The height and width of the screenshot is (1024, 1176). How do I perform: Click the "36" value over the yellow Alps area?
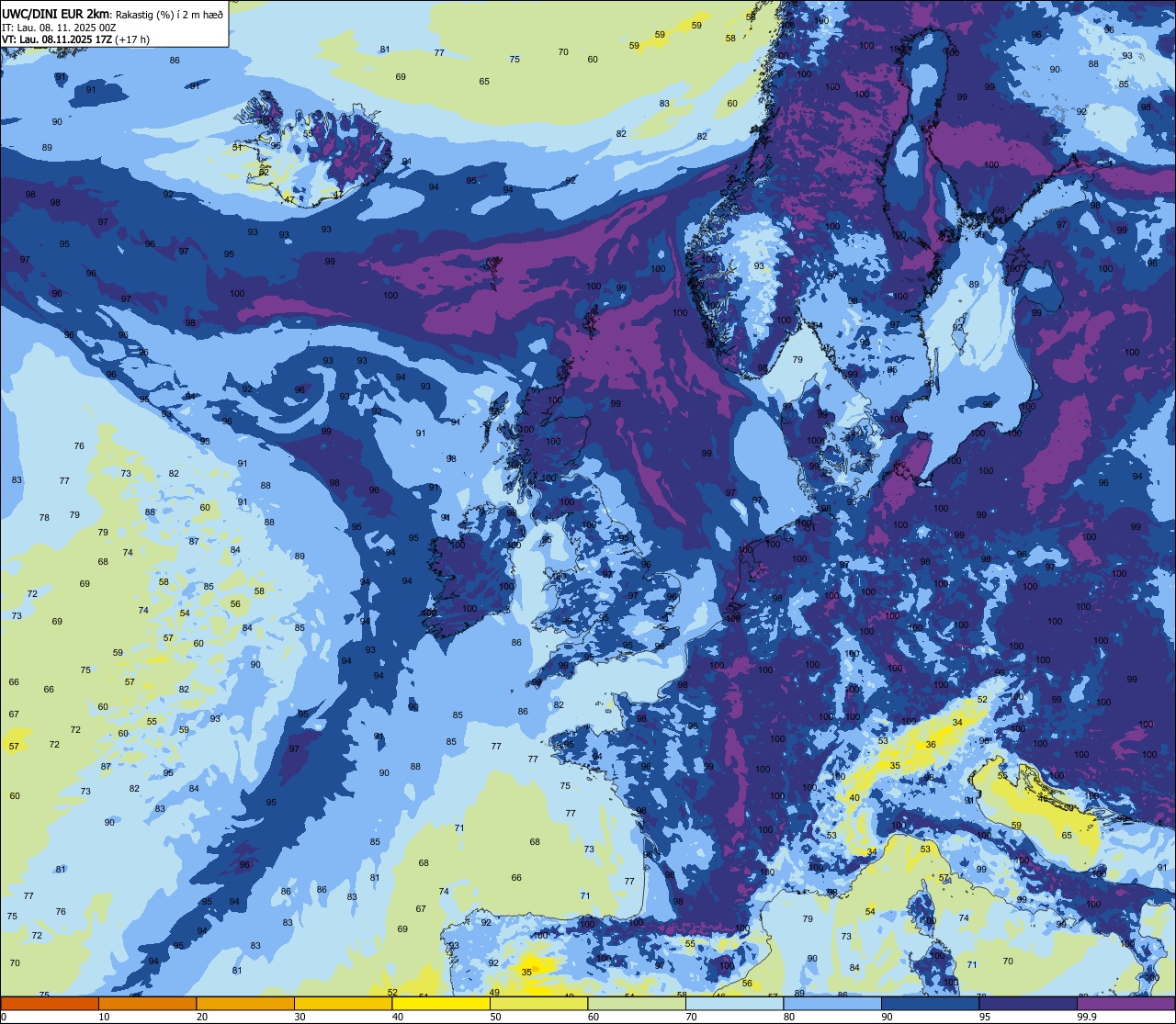click(x=931, y=745)
